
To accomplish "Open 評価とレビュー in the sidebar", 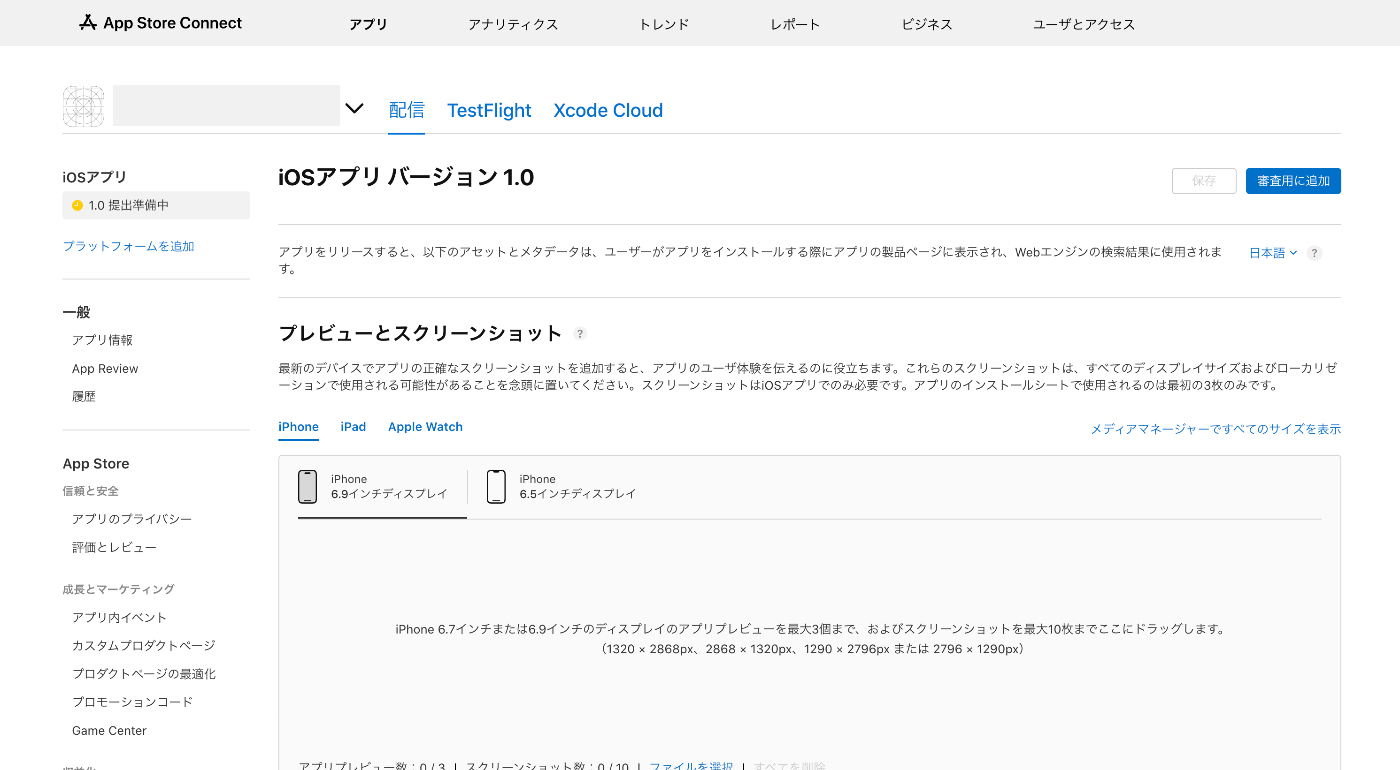I will (114, 548).
